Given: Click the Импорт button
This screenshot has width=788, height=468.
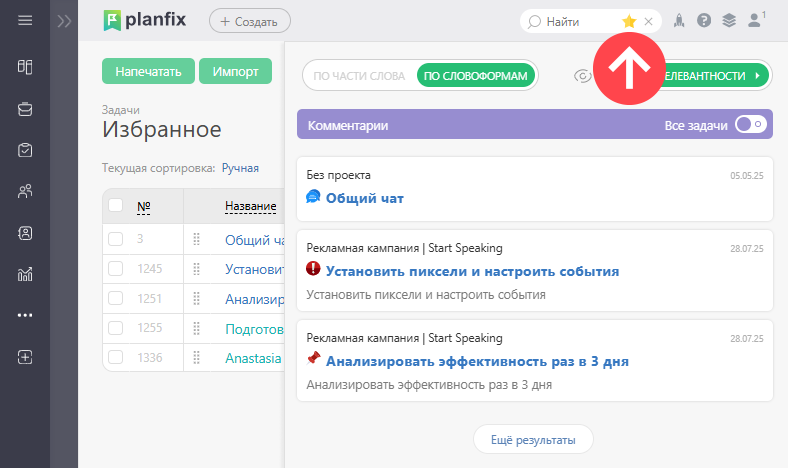Looking at the screenshot, I should point(235,71).
